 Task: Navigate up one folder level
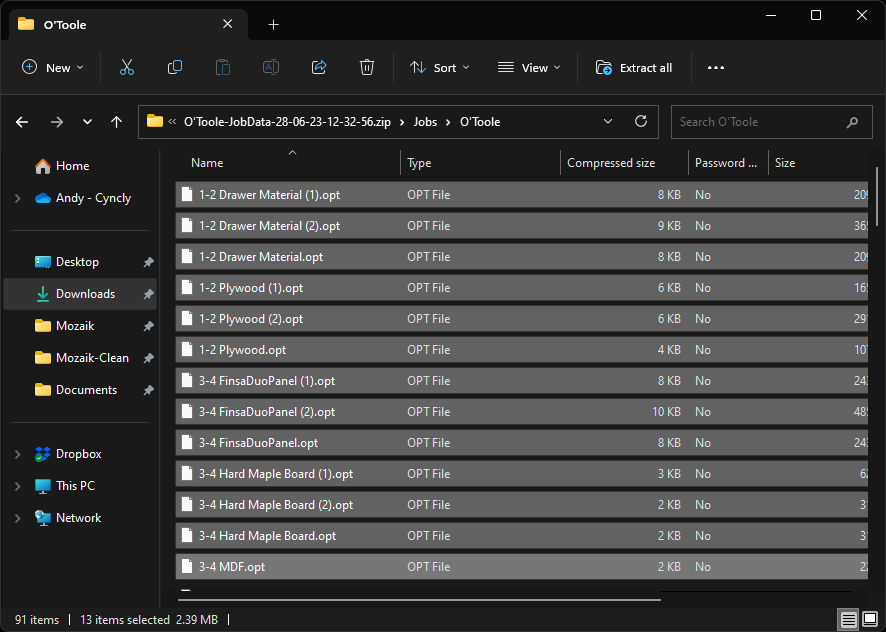pyautogui.click(x=117, y=122)
